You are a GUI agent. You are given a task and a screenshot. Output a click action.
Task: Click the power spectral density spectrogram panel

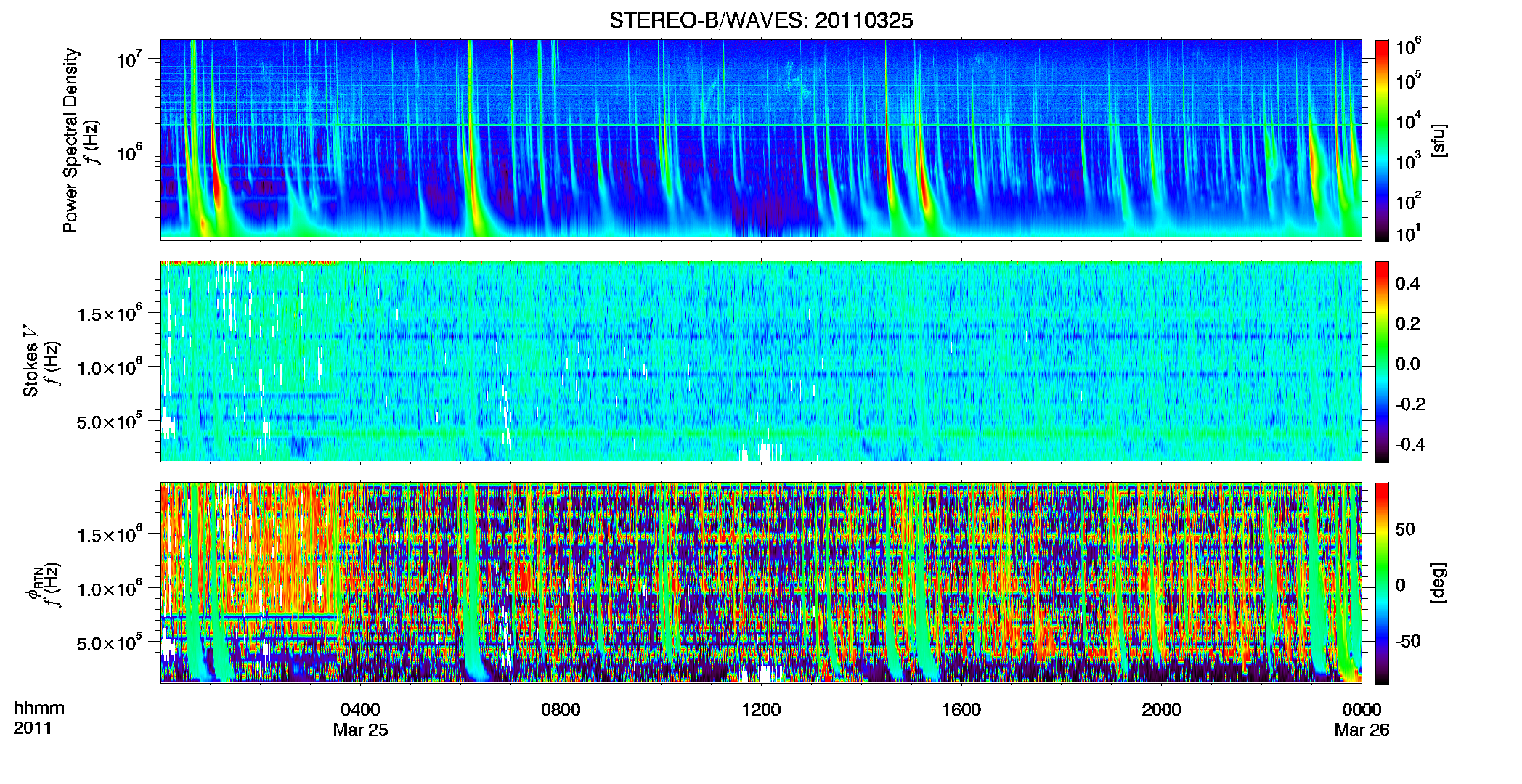coord(761,139)
